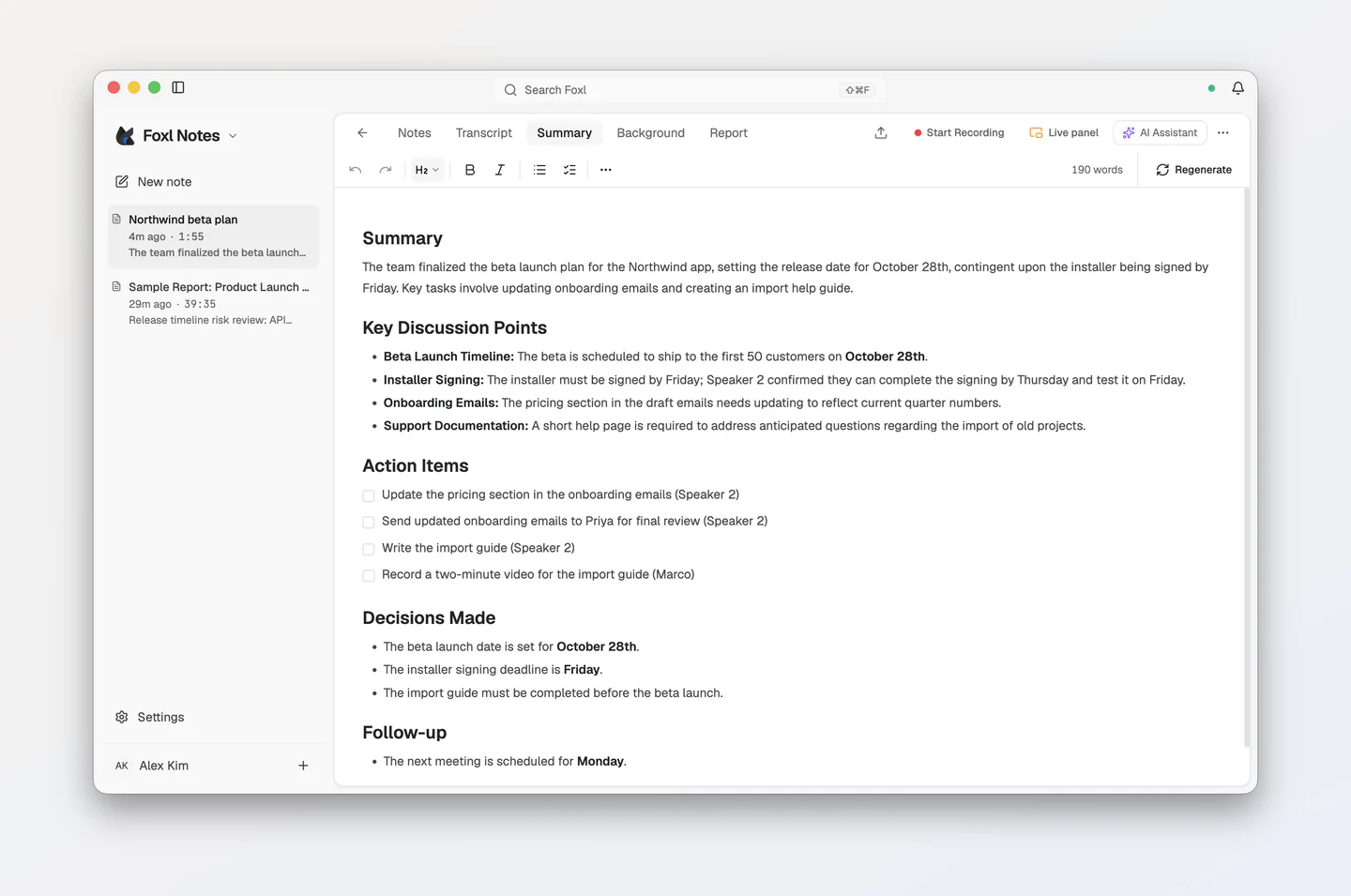
Task: Click the 'Decisions Made' heading
Action: coord(429,618)
